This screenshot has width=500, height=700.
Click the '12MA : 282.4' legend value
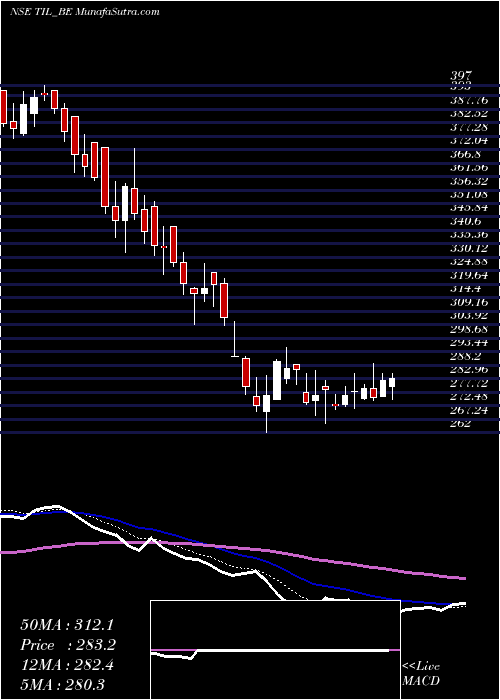point(67,665)
